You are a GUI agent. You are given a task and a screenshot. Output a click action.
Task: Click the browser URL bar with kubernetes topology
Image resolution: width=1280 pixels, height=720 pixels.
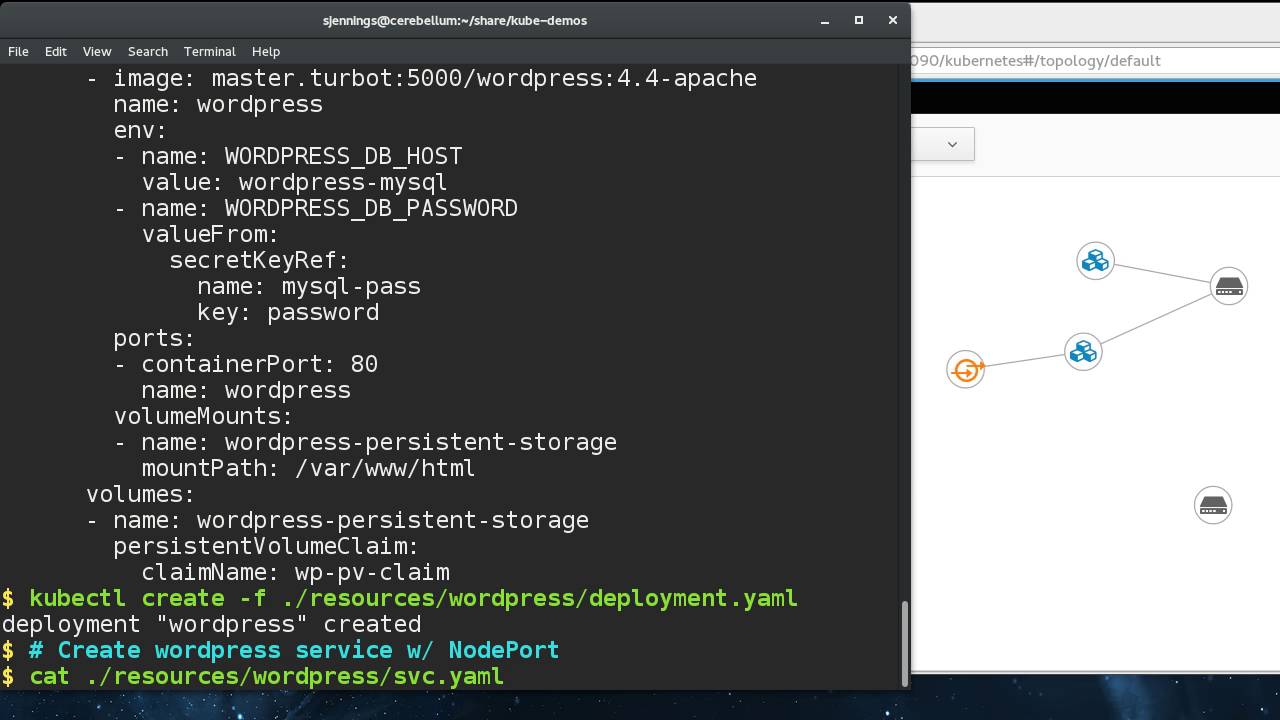1095,61
